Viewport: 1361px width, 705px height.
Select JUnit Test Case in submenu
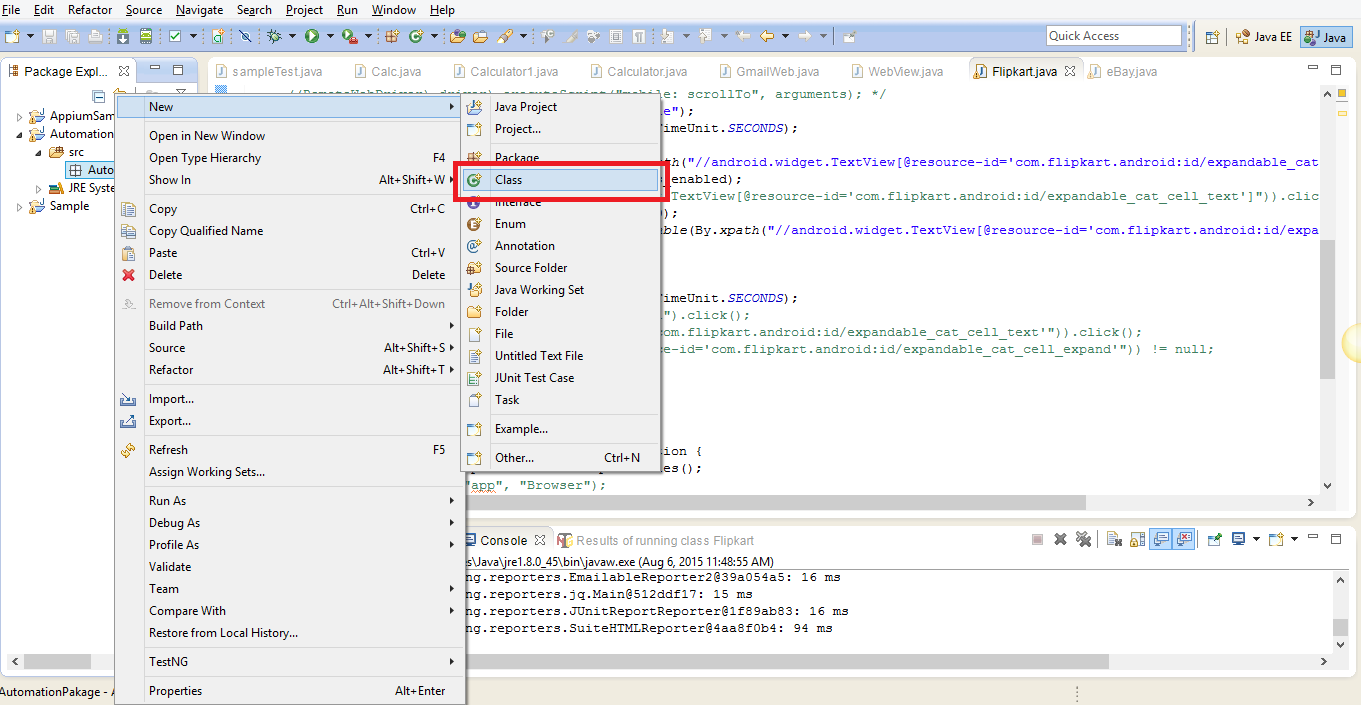point(559,378)
